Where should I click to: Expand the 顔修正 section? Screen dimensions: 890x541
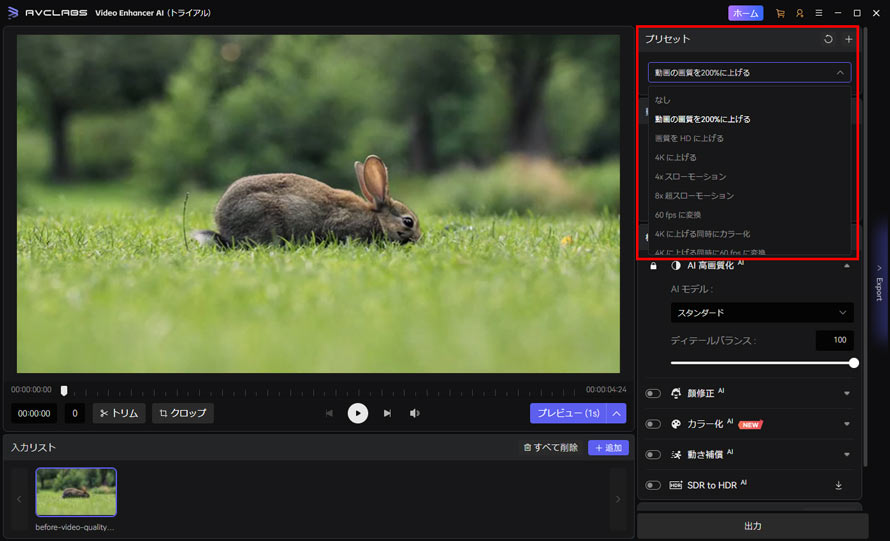click(847, 393)
